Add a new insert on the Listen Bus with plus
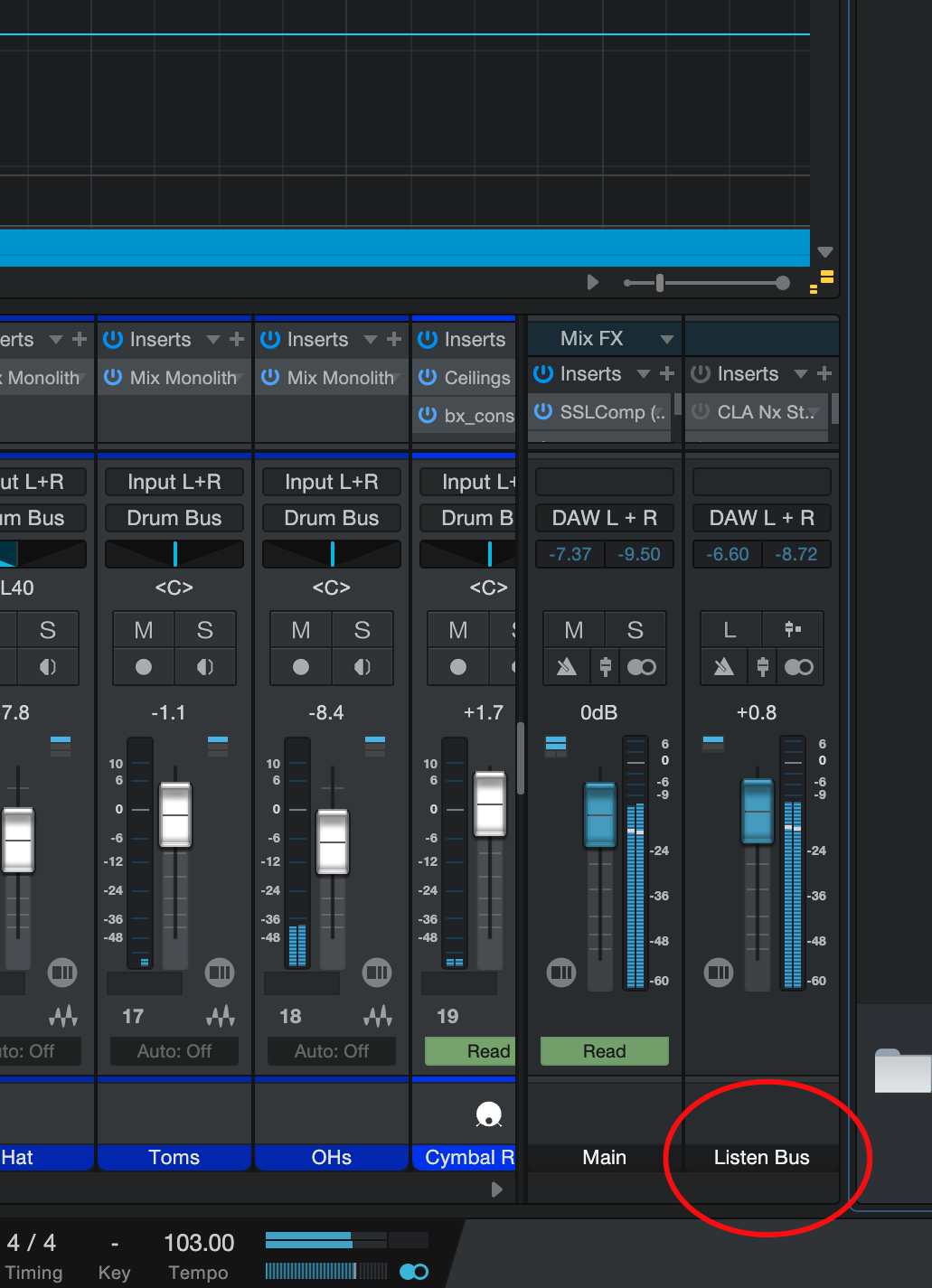Screen dimensions: 932x1288 823,373
